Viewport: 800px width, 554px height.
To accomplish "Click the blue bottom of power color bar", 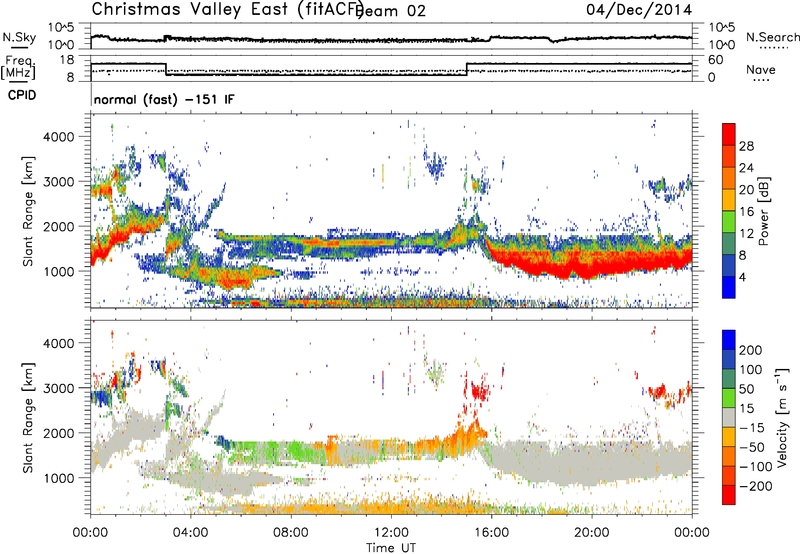I will click(x=729, y=286).
